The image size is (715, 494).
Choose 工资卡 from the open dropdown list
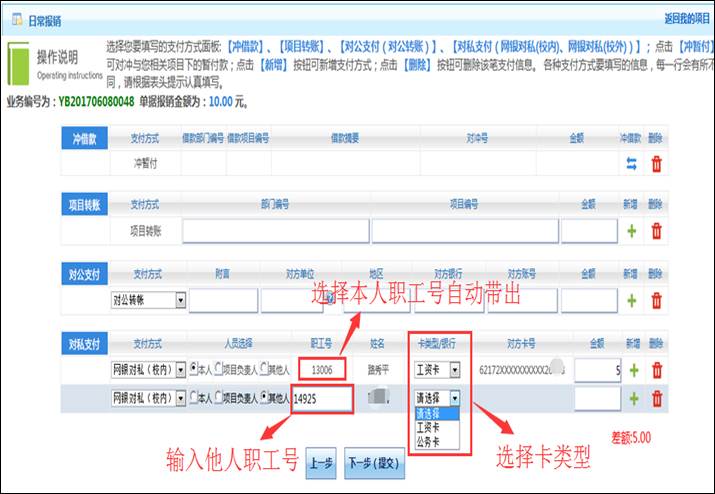point(430,425)
